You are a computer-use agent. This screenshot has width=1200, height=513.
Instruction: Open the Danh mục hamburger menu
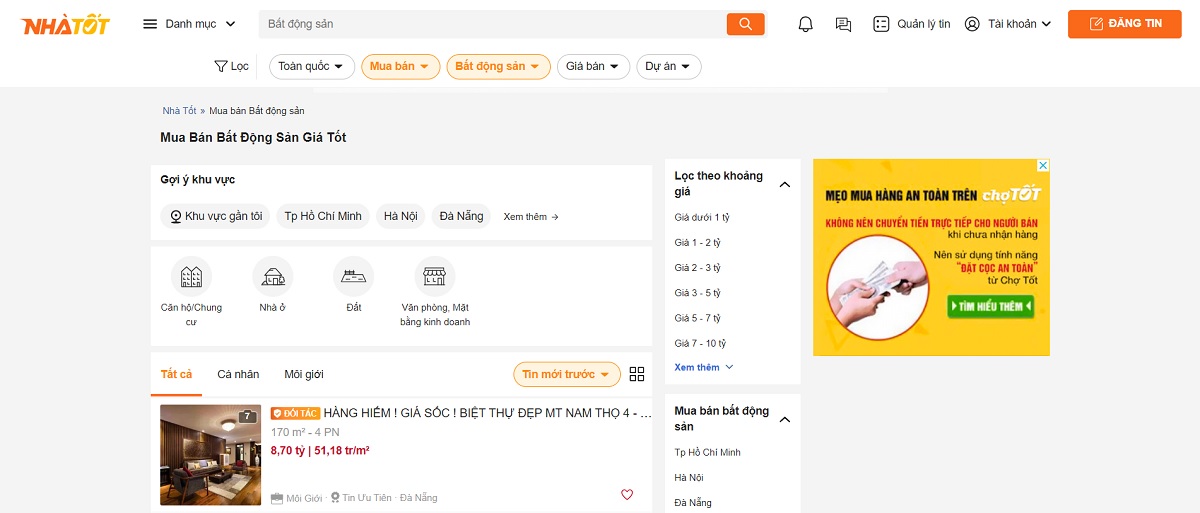(189, 24)
